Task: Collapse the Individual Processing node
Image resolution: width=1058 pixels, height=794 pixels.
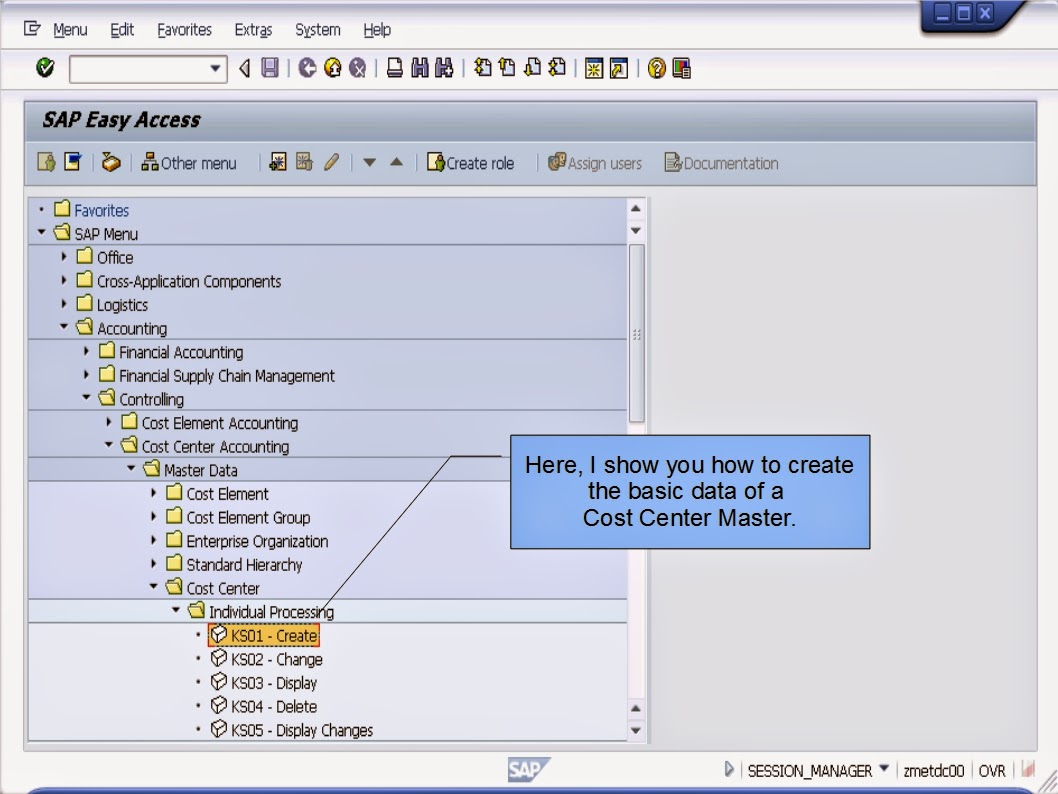Action: click(176, 611)
